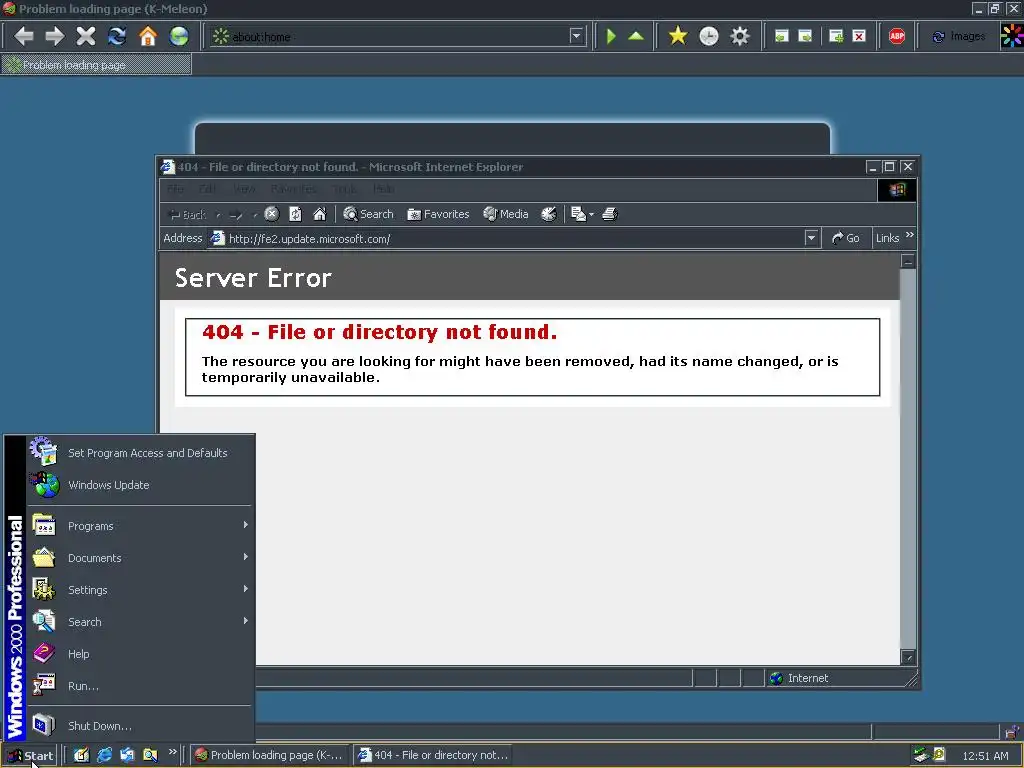Click Back in Internet Explorer

coord(187,214)
